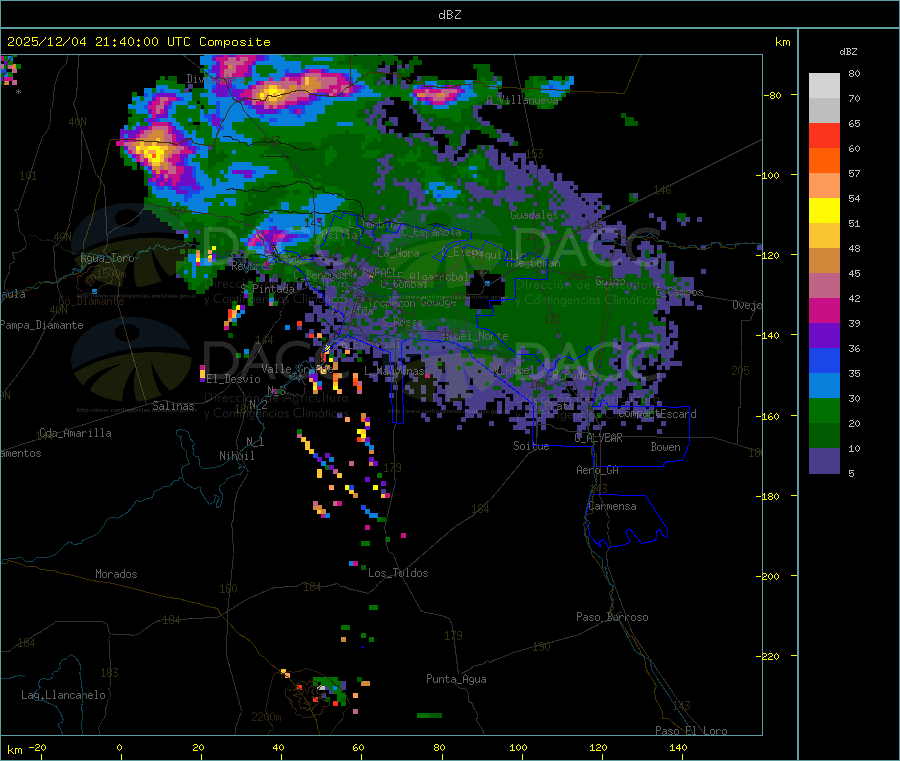Click the Agua_Toro place label
This screenshot has width=900, height=761.
point(107,258)
